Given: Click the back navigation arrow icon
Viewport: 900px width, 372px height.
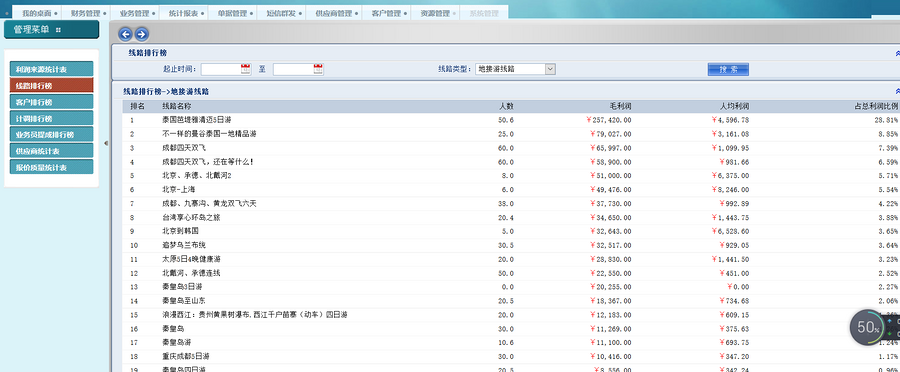Looking at the screenshot, I should 125,34.
